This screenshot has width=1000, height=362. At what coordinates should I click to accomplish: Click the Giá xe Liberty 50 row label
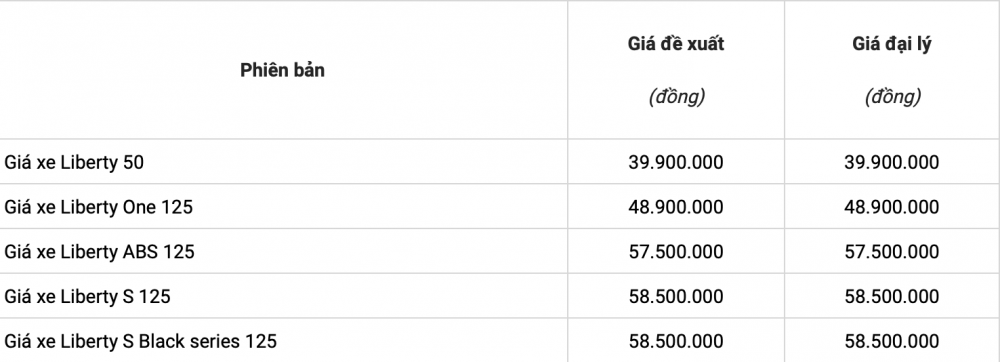pos(74,163)
